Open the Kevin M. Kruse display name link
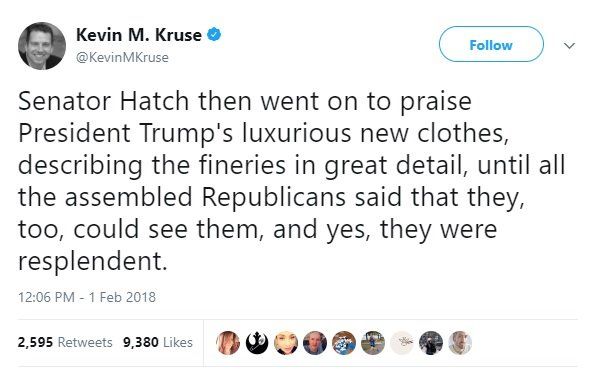 [139, 35]
